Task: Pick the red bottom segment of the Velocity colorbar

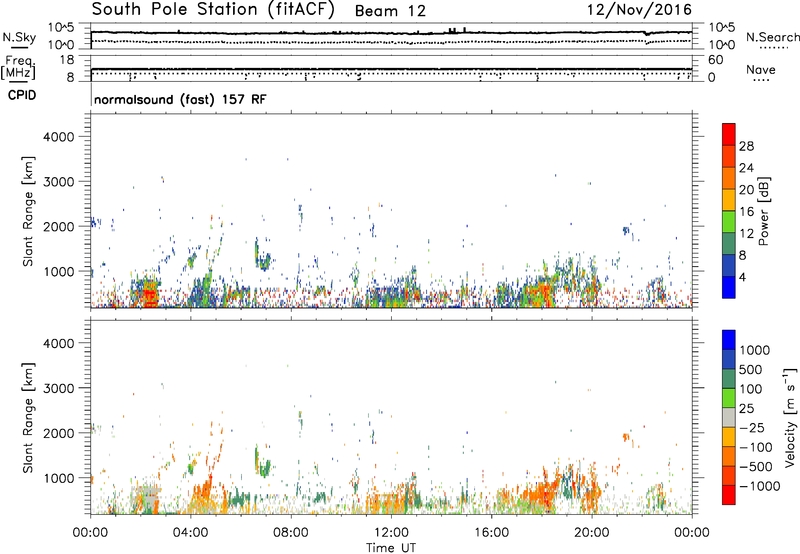Action: (729, 495)
